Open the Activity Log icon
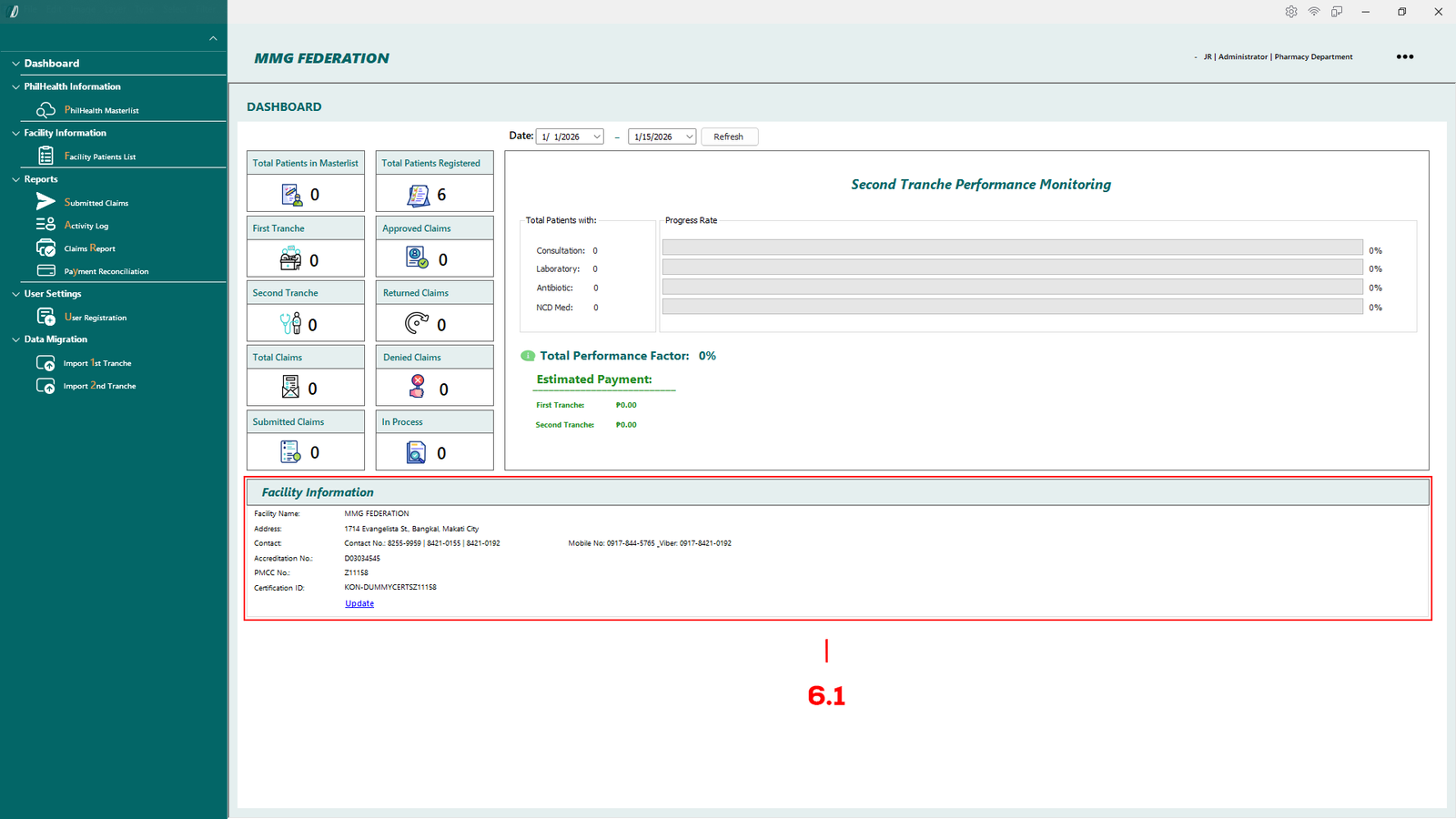The height and width of the screenshot is (819, 1456). [45, 224]
